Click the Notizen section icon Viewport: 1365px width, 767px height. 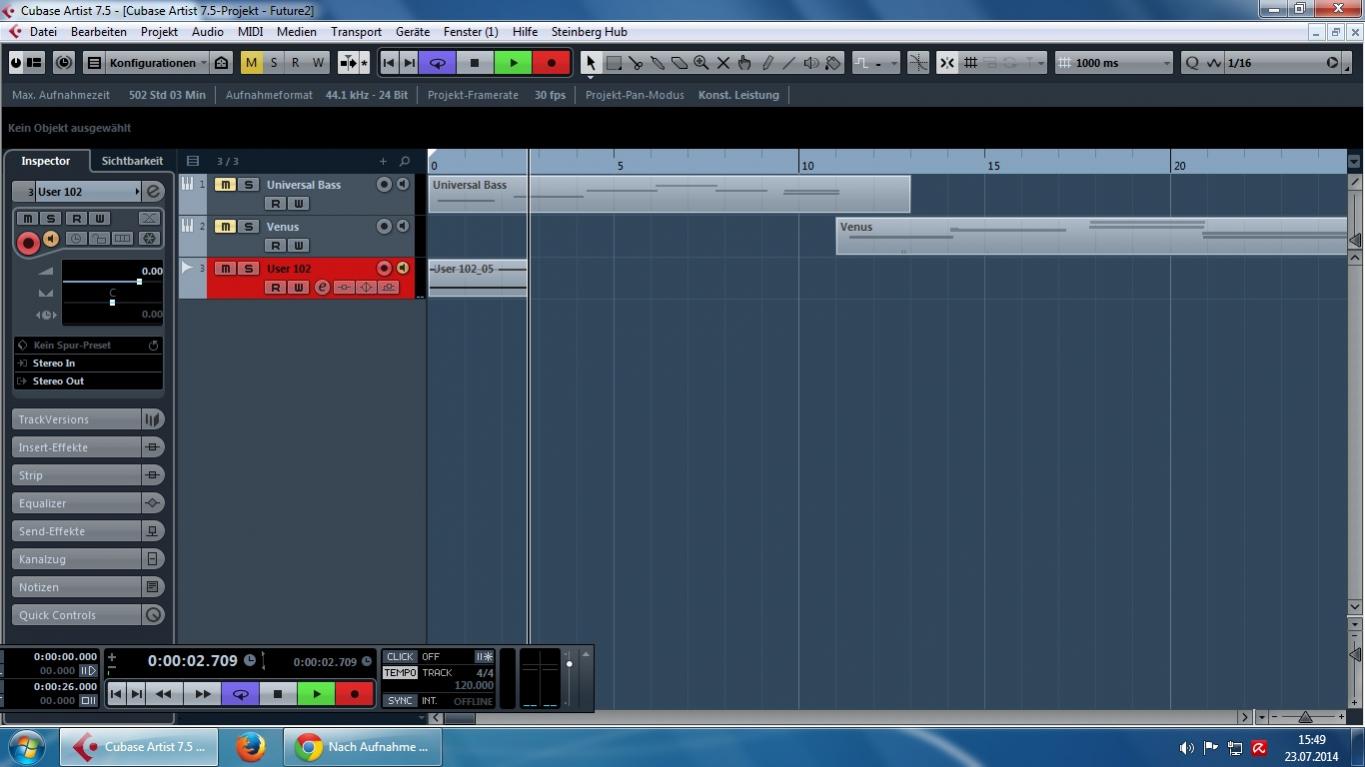[153, 587]
